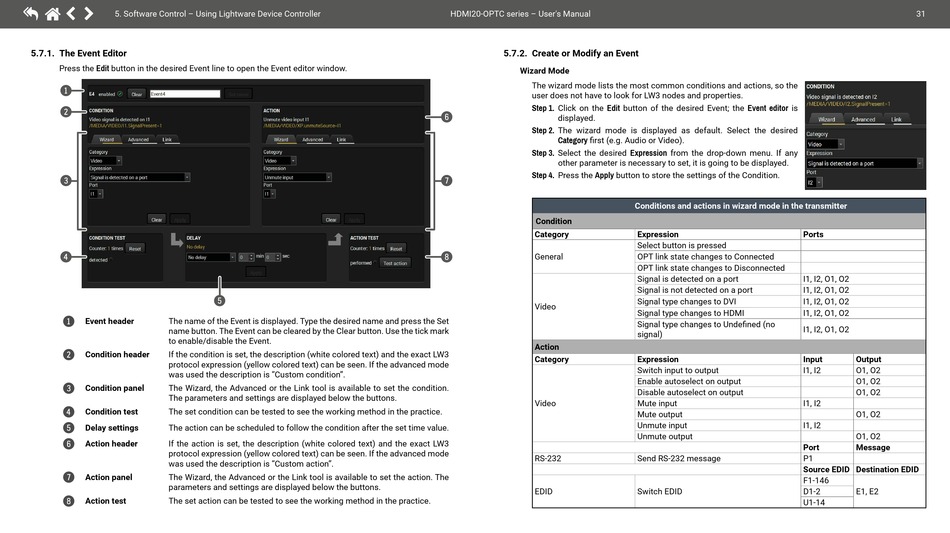The image size is (950, 533).
Task: Open the 'Unmute input' Expression dropdown
Action: coord(297,177)
